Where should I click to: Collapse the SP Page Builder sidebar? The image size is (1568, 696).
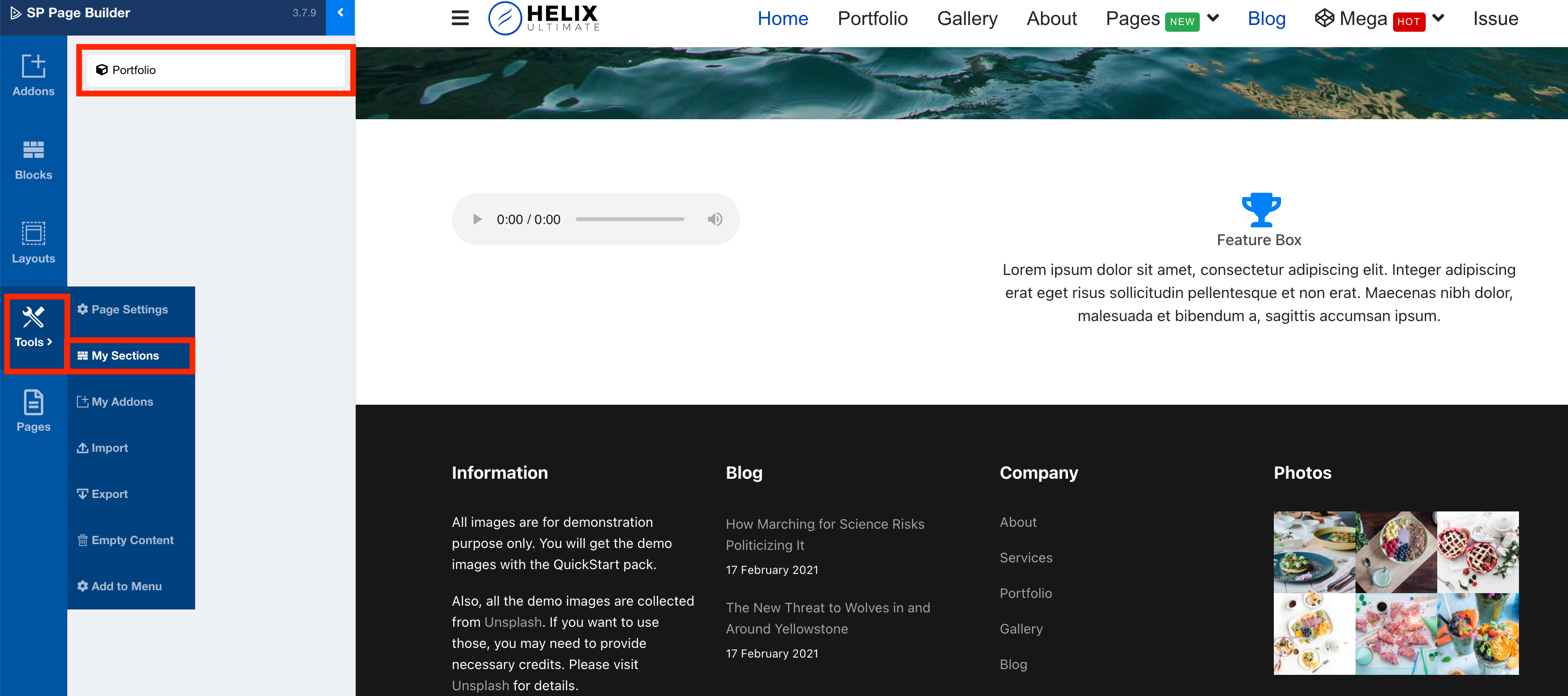click(340, 12)
